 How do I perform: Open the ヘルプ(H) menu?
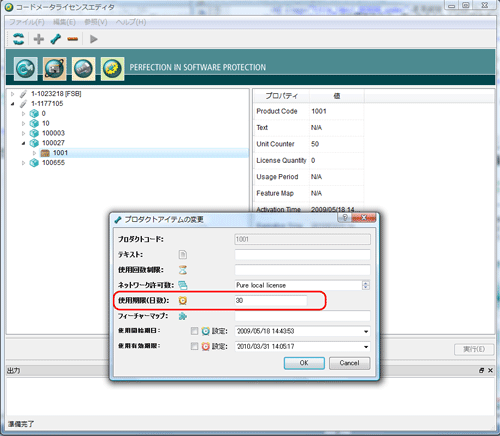coord(131,22)
